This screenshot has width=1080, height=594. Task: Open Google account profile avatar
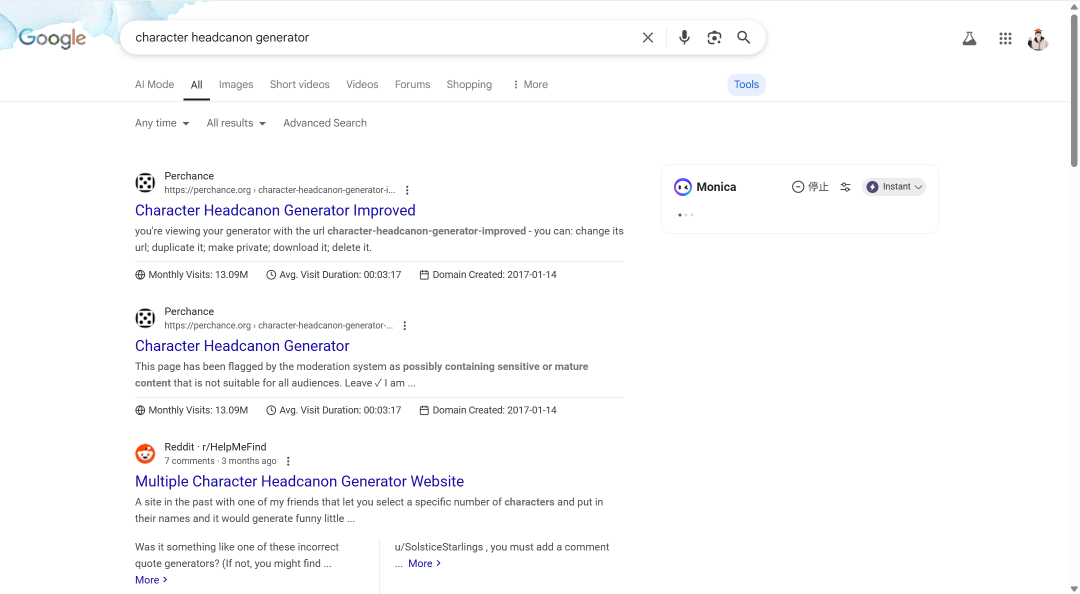pos(1038,39)
